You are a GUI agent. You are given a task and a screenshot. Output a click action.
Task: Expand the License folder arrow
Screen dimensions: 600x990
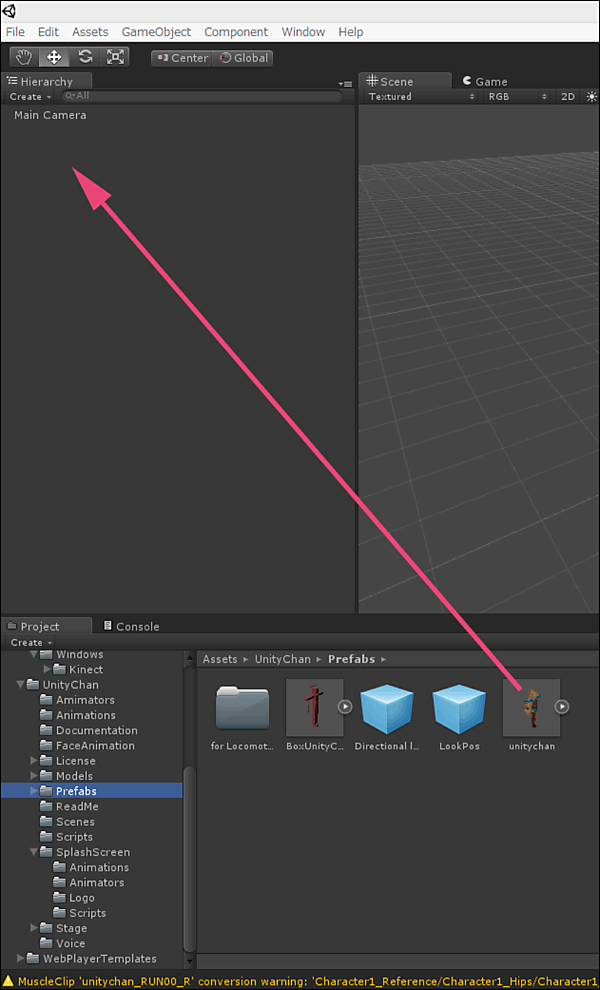tap(34, 761)
